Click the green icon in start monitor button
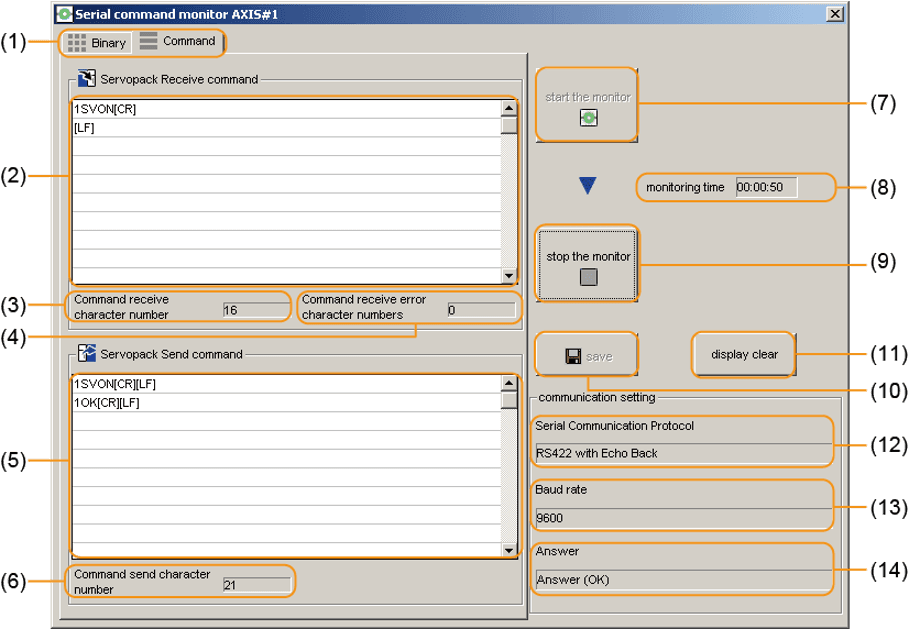The image size is (909, 629). click(588, 118)
